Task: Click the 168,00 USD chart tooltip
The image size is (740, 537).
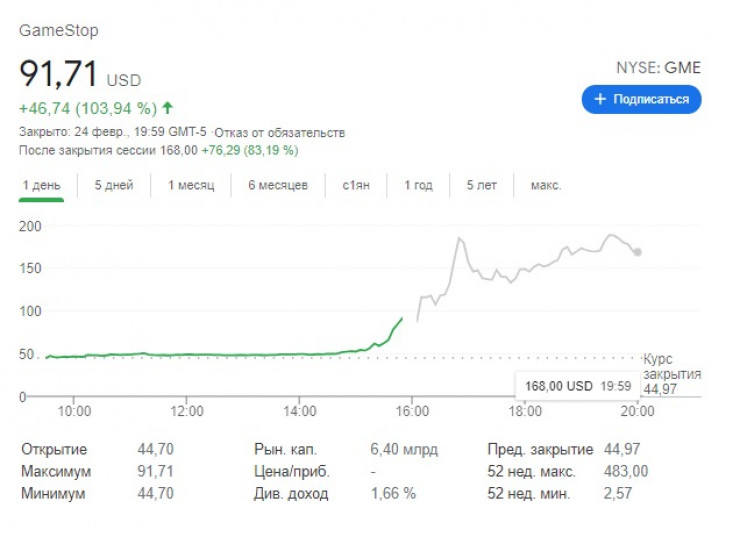Action: tap(573, 385)
